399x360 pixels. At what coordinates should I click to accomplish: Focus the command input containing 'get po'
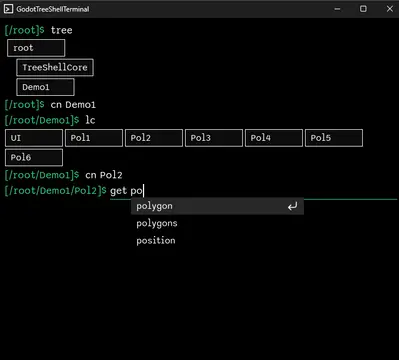pyautogui.click(x=253, y=191)
